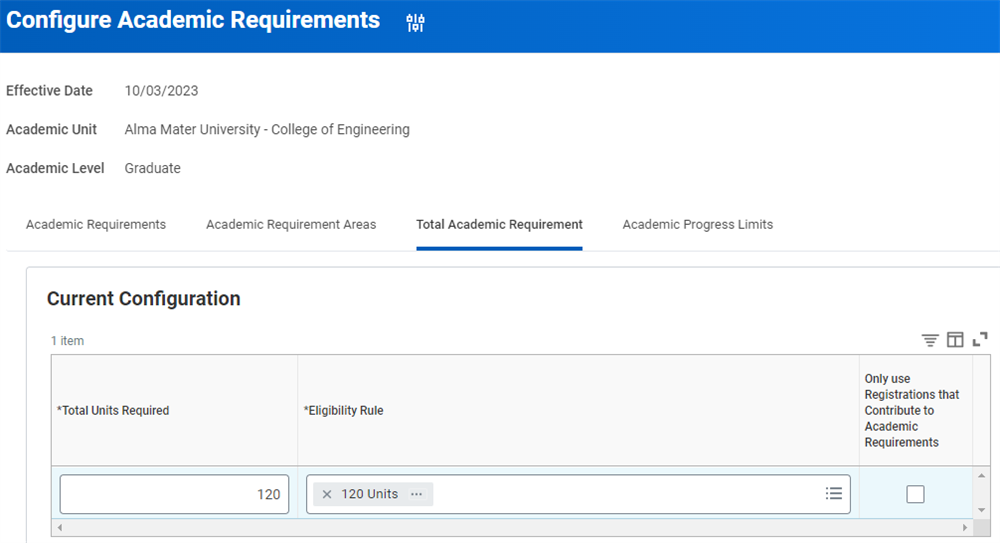Click the Configure Academic Requirements page title
The height and width of the screenshot is (543, 1000).
[193, 20]
